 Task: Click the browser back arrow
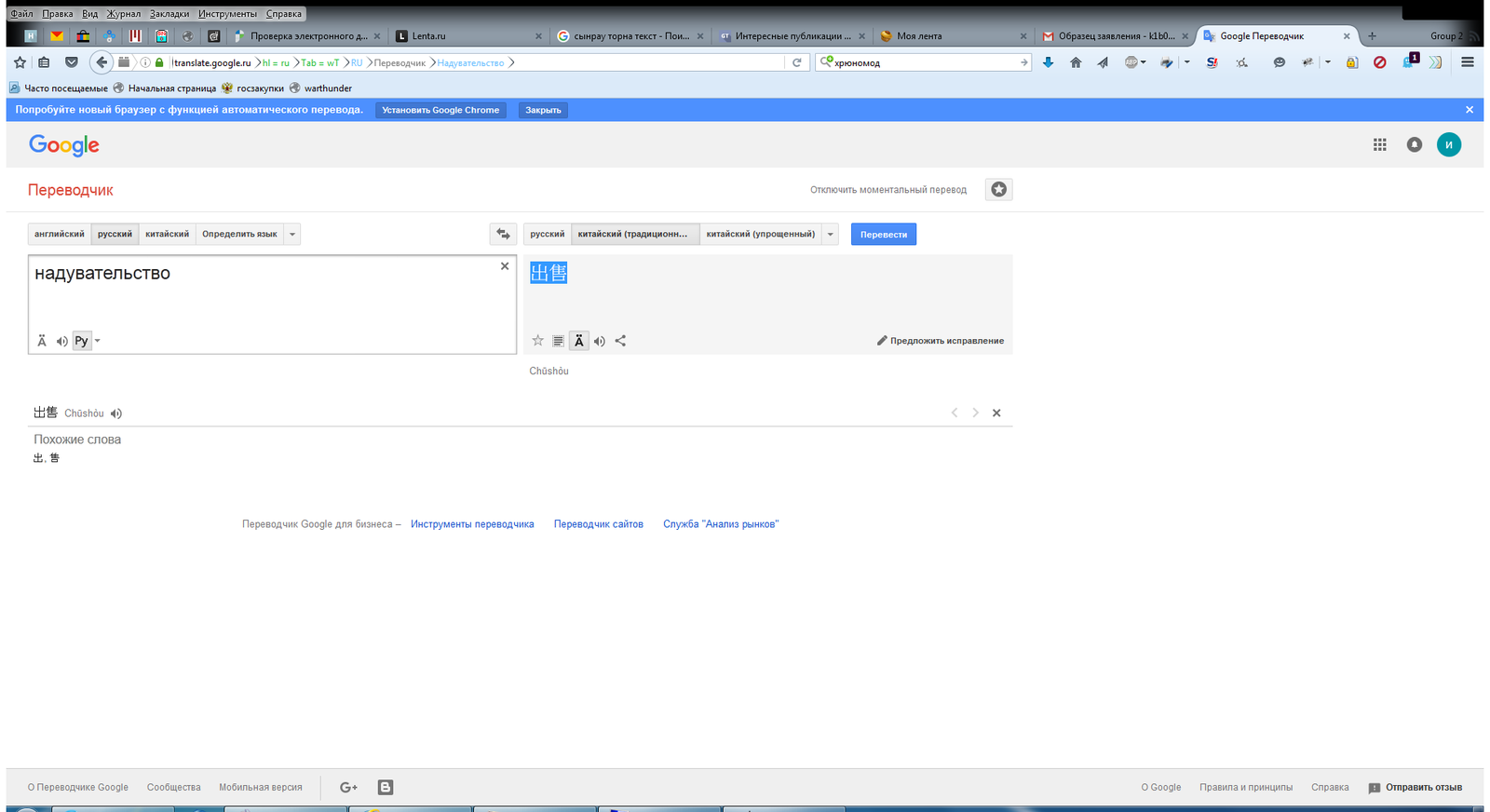coord(102,62)
